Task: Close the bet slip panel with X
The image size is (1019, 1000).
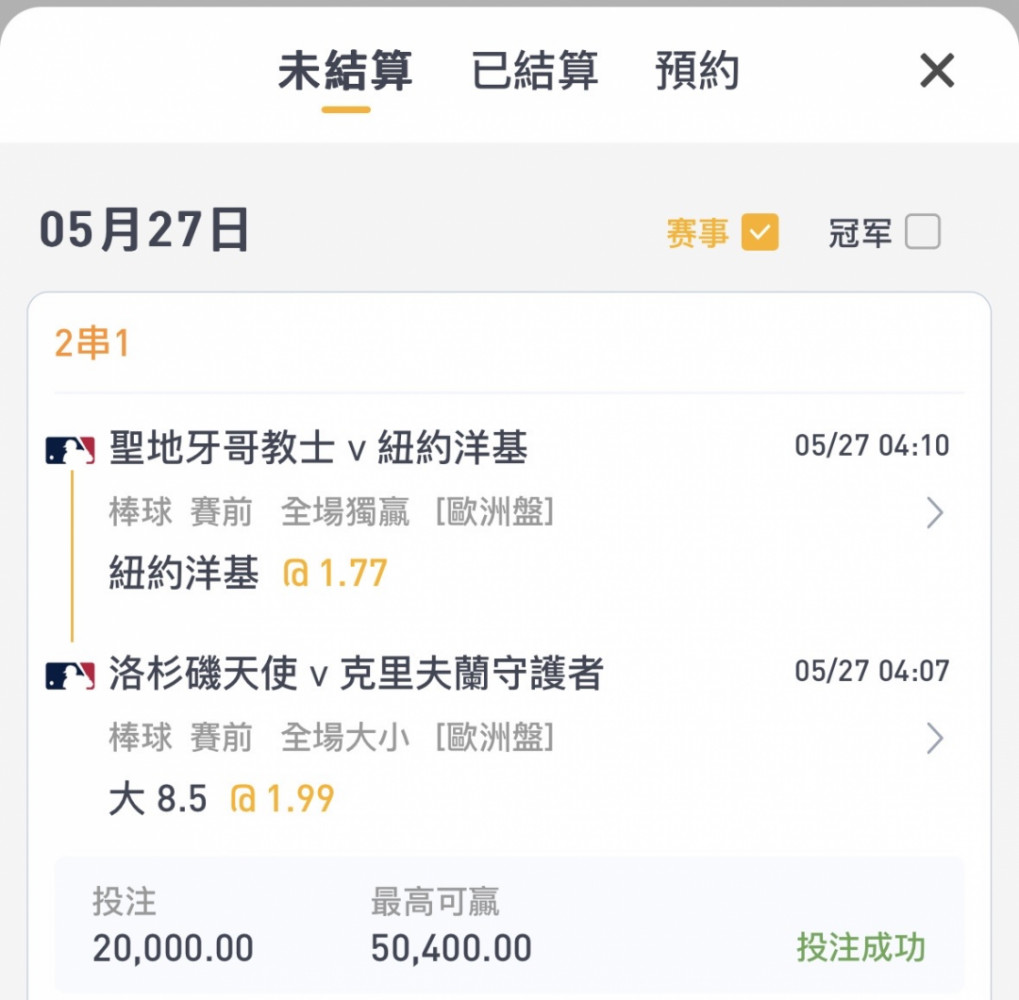Action: (937, 70)
